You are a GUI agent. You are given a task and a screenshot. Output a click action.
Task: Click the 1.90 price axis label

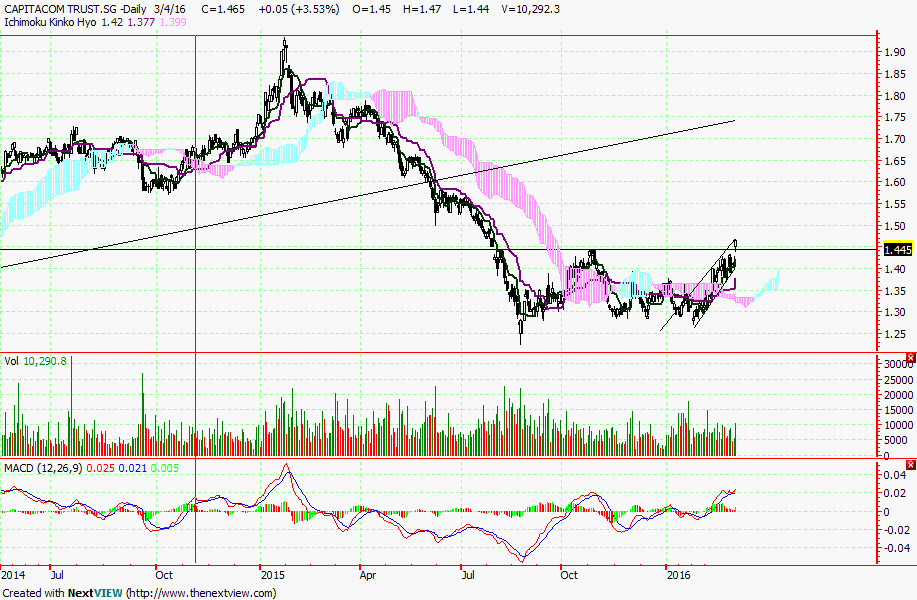(x=895, y=52)
